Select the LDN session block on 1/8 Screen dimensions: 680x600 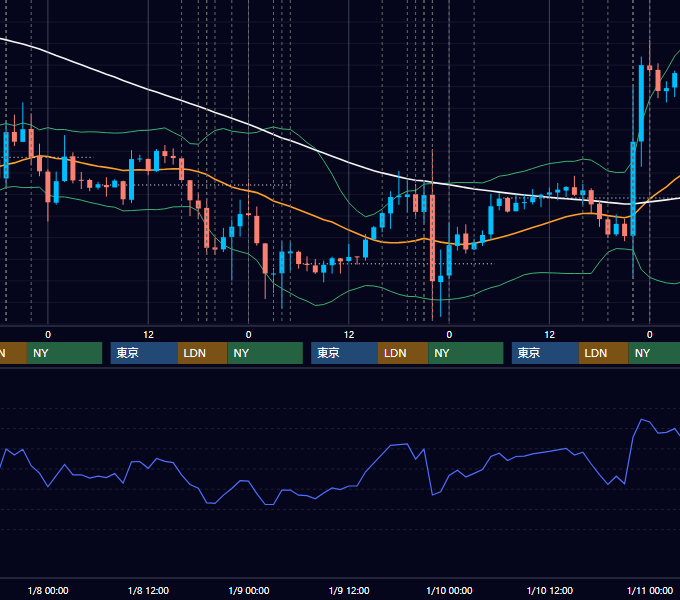click(x=203, y=353)
